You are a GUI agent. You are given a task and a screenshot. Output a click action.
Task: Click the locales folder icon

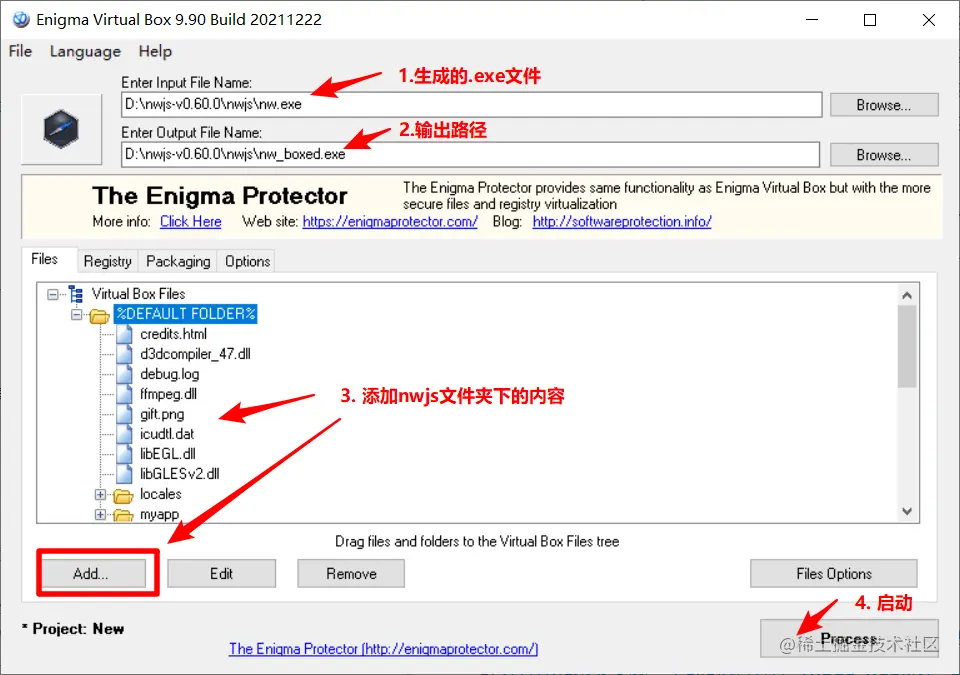(123, 495)
